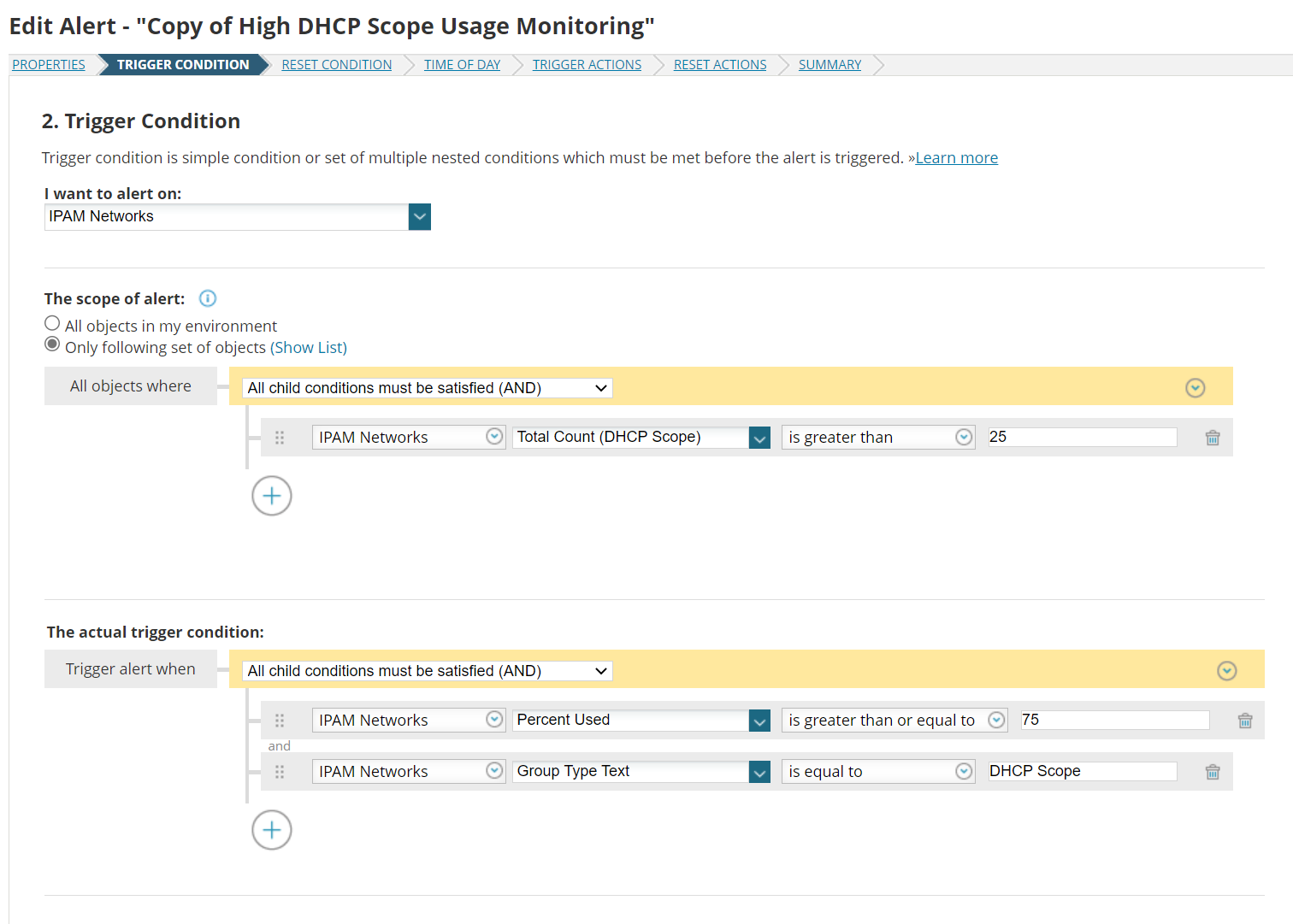The height and width of the screenshot is (924, 1293).
Task: Open the Learn more link
Action: click(956, 158)
